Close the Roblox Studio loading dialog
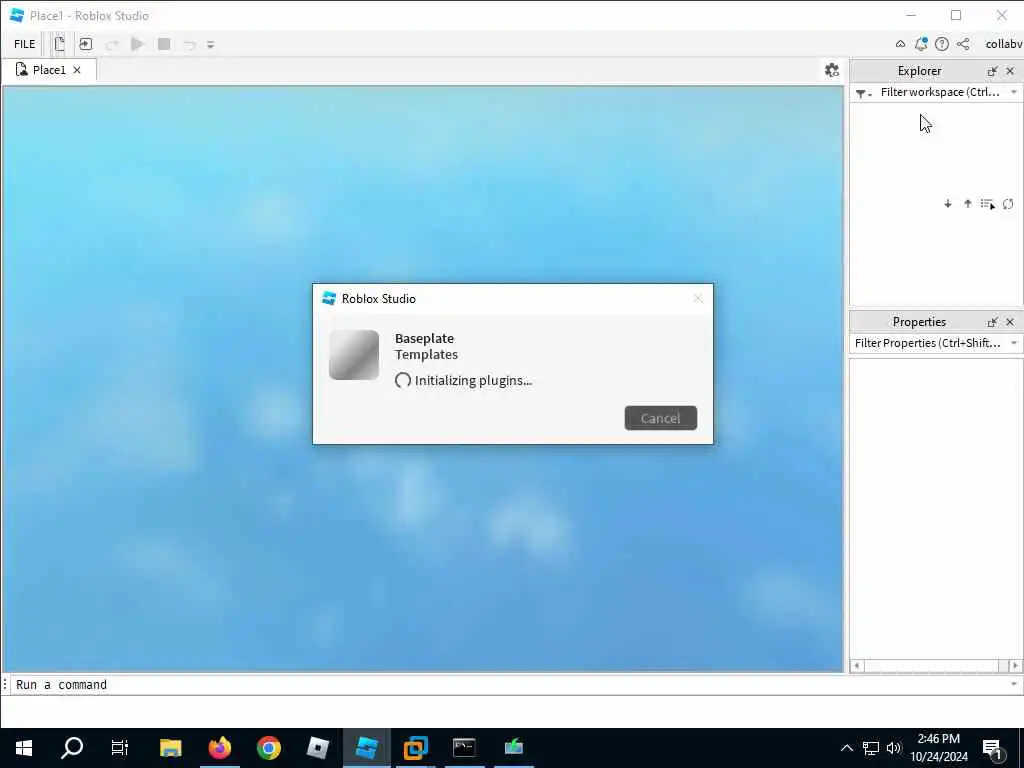1024x768 pixels. click(698, 298)
